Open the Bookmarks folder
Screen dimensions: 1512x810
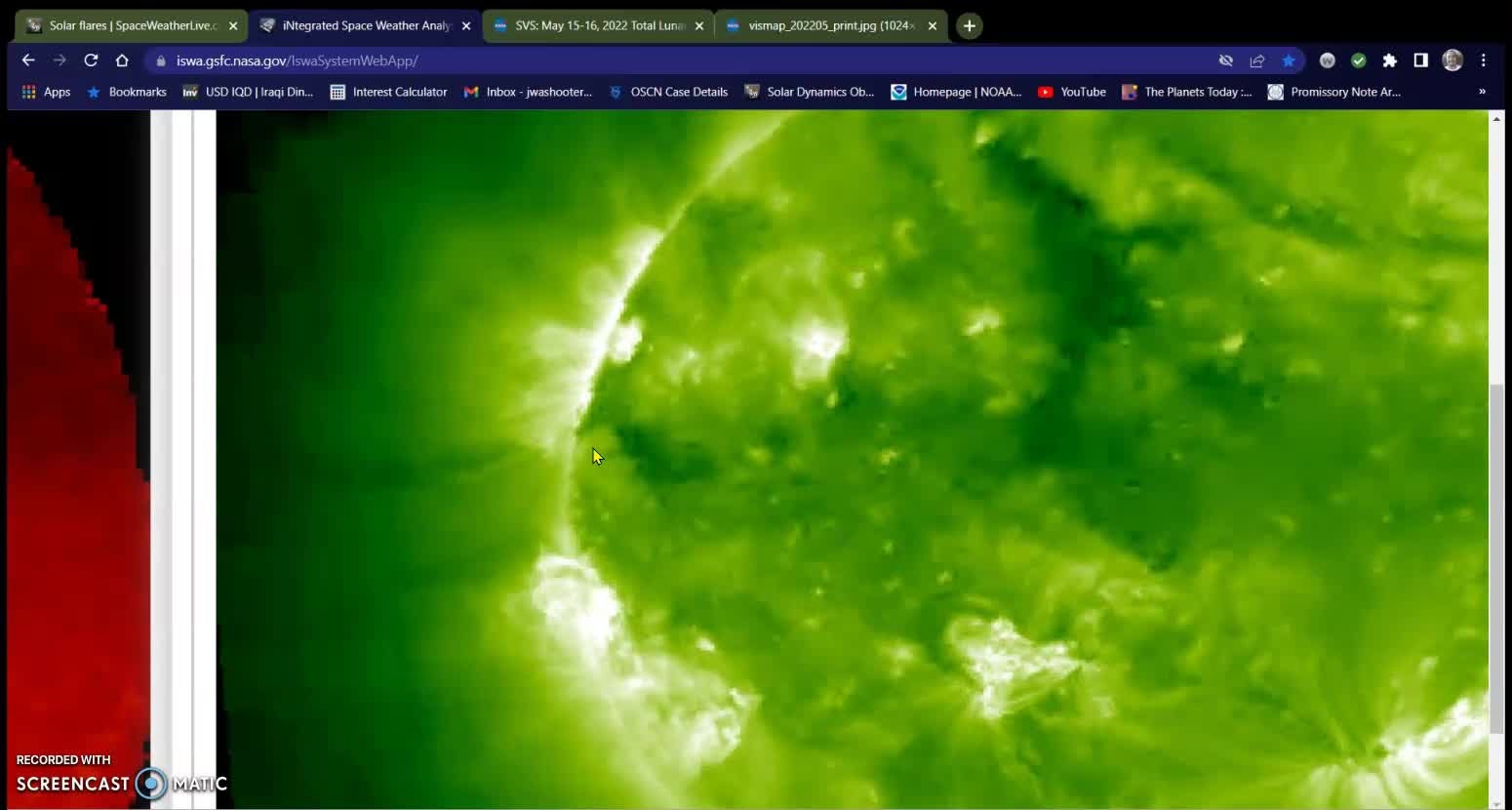coord(127,92)
